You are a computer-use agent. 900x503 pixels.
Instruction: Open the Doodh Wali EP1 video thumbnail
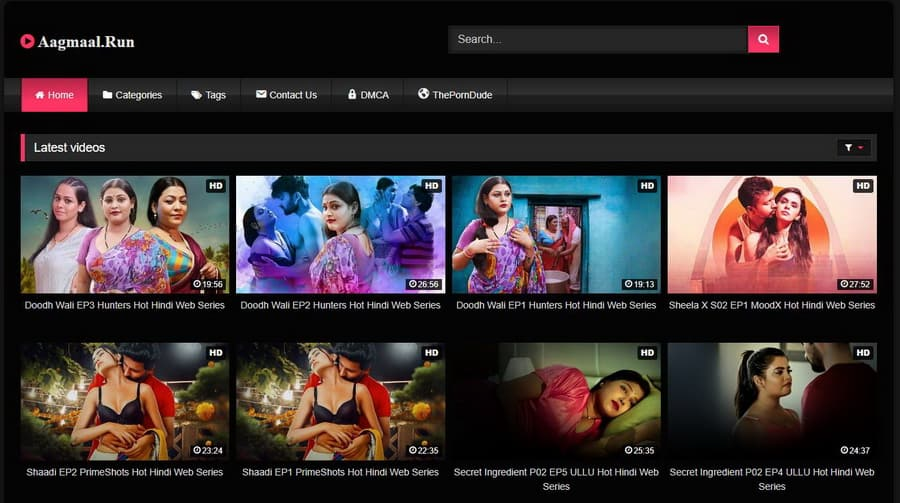556,235
